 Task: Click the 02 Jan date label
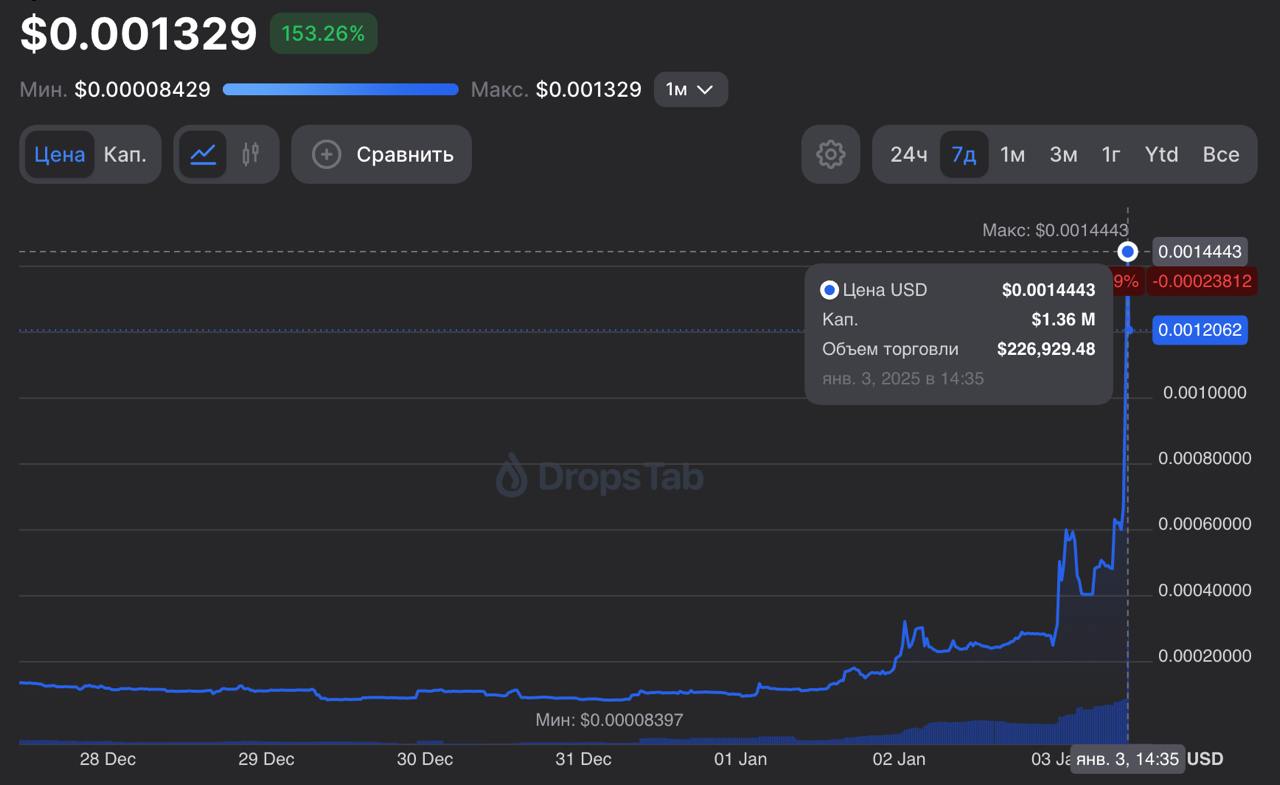[899, 759]
